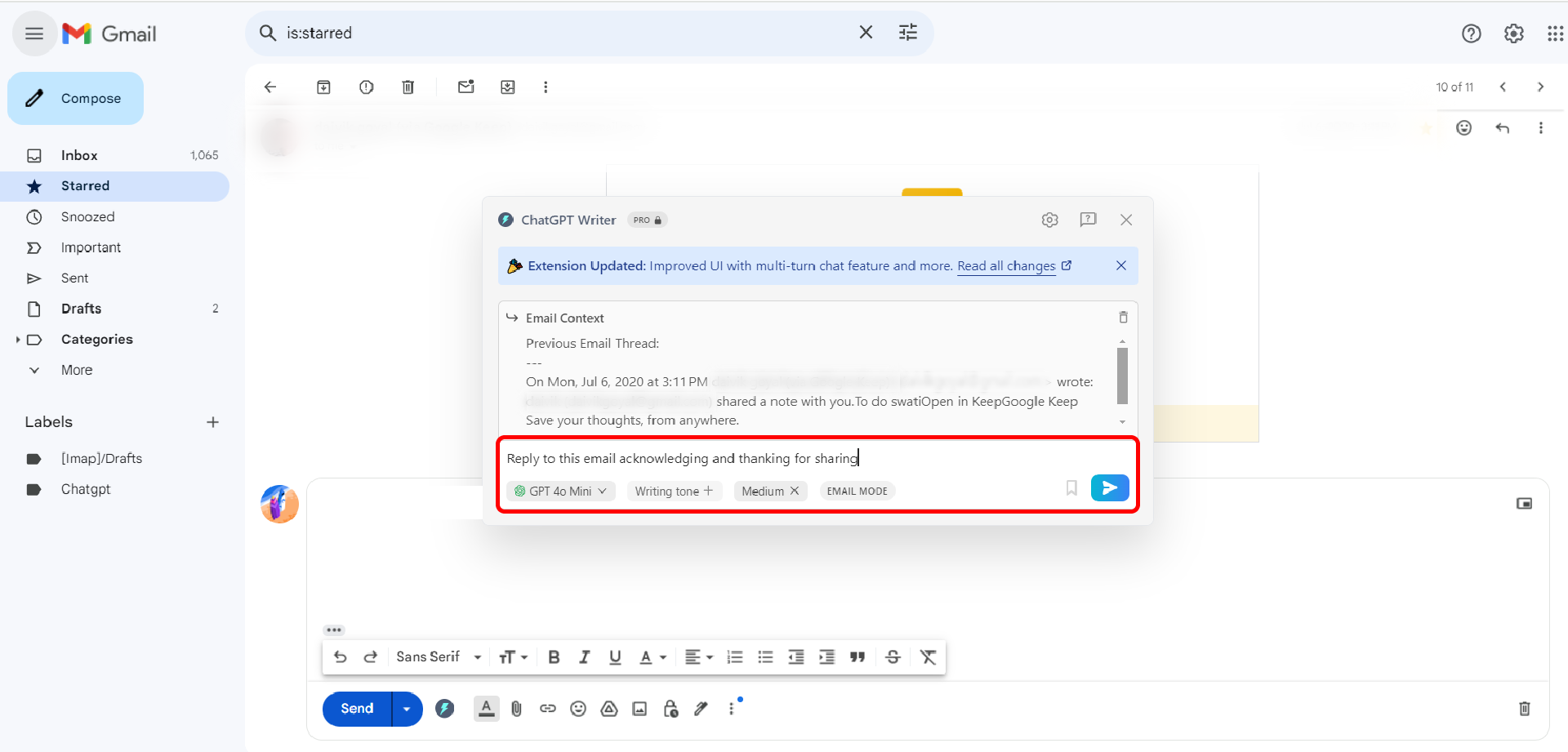Image resolution: width=1568 pixels, height=752 pixels.
Task: Click the Email Context scrollbar thumb
Action: [x=1122, y=376]
